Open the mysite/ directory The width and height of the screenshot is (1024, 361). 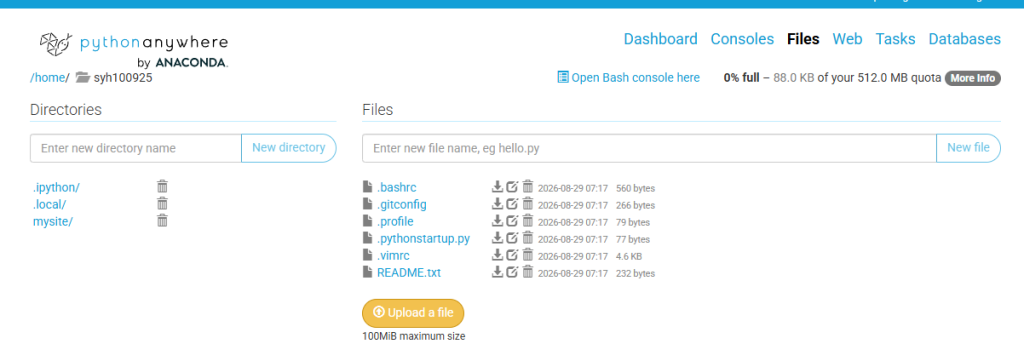click(53, 221)
